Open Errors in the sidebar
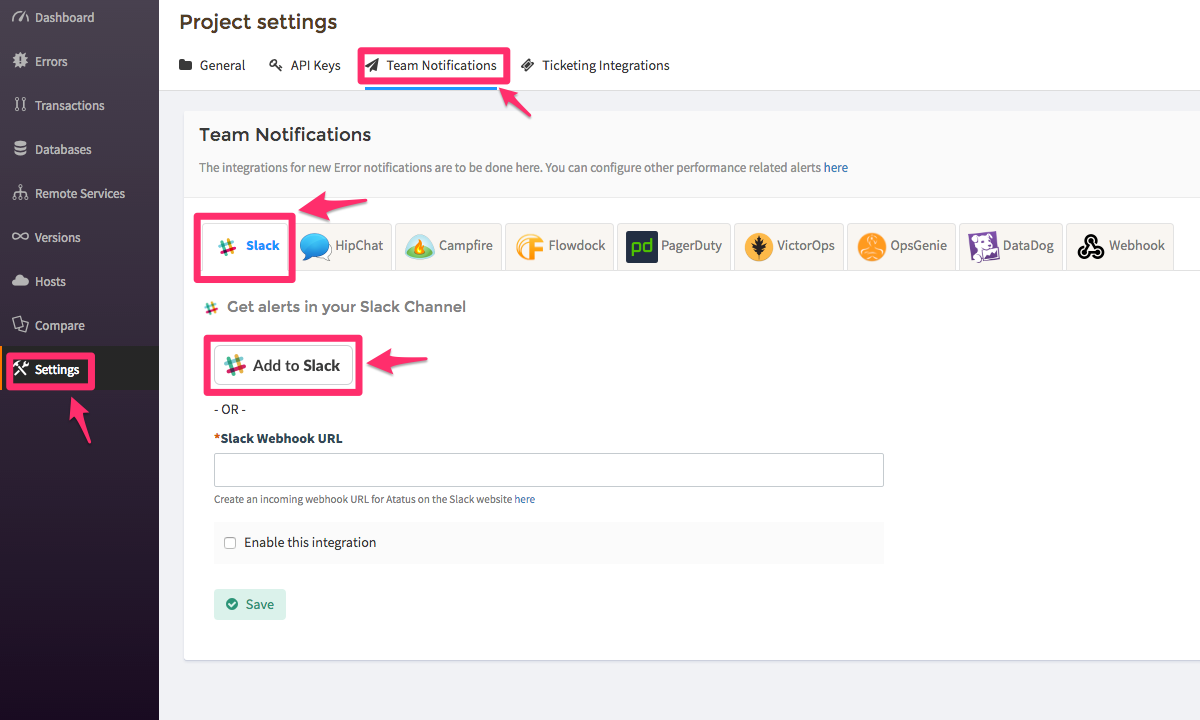1200x720 pixels. point(79,61)
